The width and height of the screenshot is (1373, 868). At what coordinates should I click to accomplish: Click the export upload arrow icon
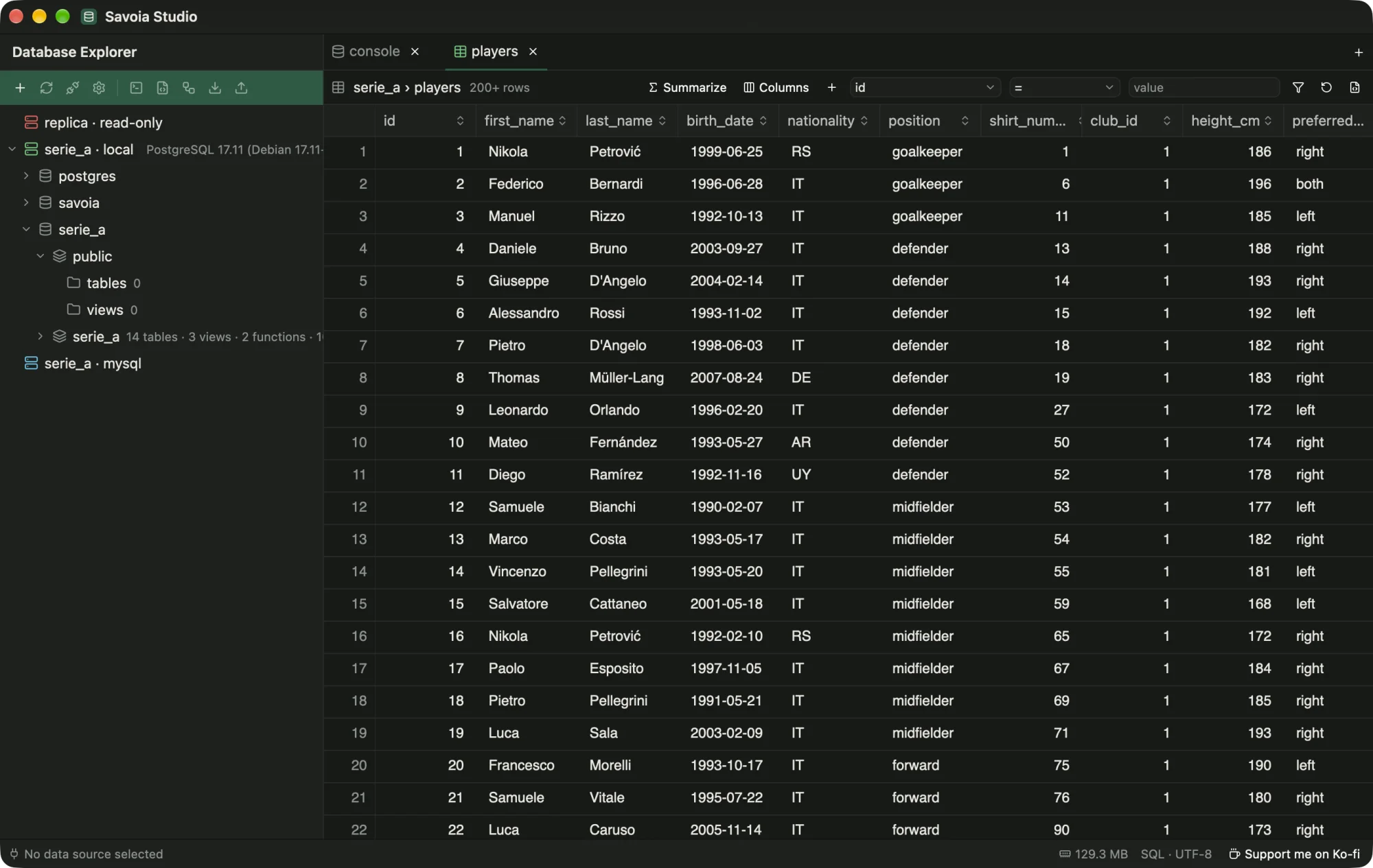pyautogui.click(x=241, y=88)
